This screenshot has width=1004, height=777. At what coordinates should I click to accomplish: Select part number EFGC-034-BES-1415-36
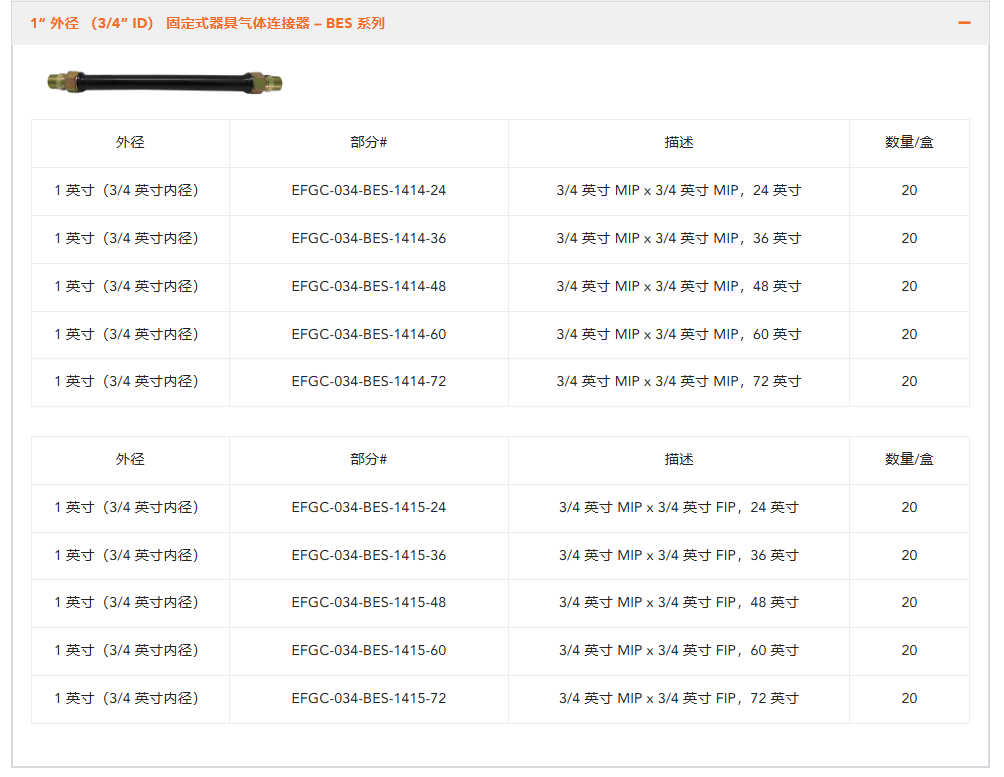pos(369,555)
